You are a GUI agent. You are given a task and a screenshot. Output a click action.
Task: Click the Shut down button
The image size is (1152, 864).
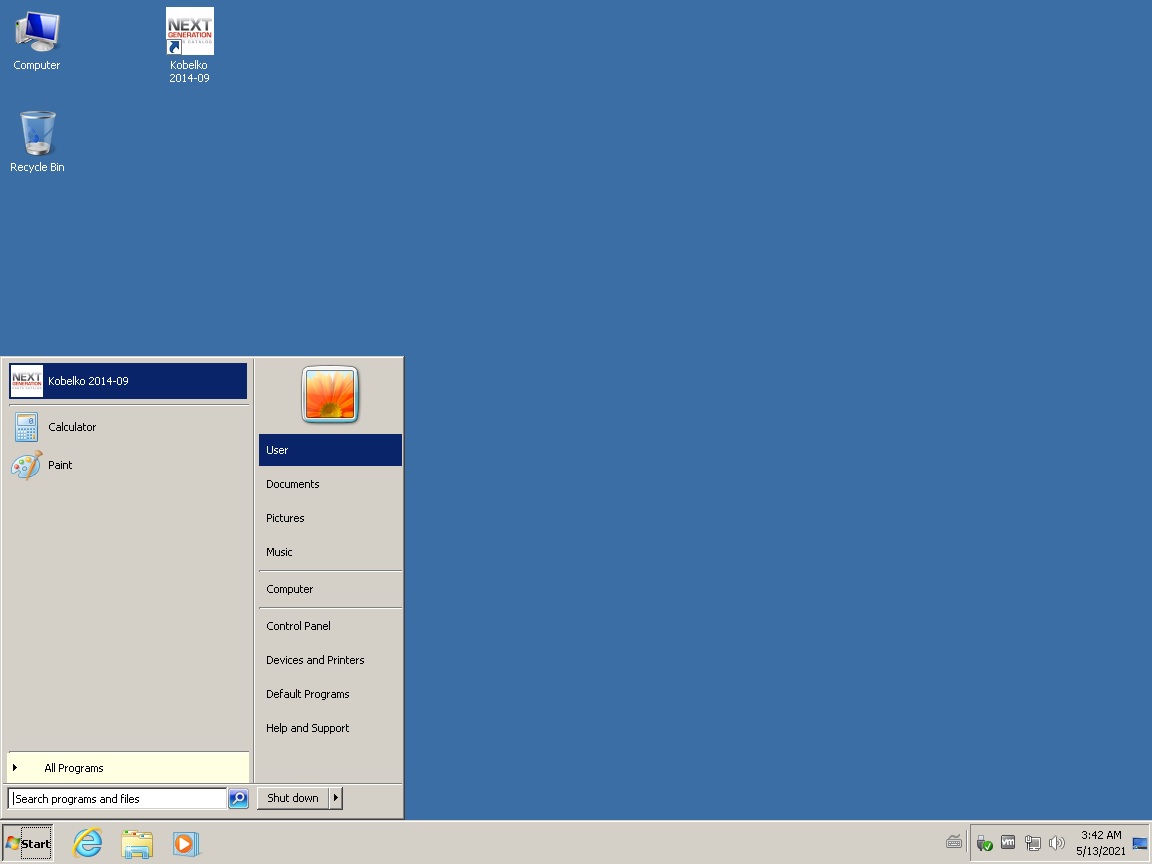[293, 798]
